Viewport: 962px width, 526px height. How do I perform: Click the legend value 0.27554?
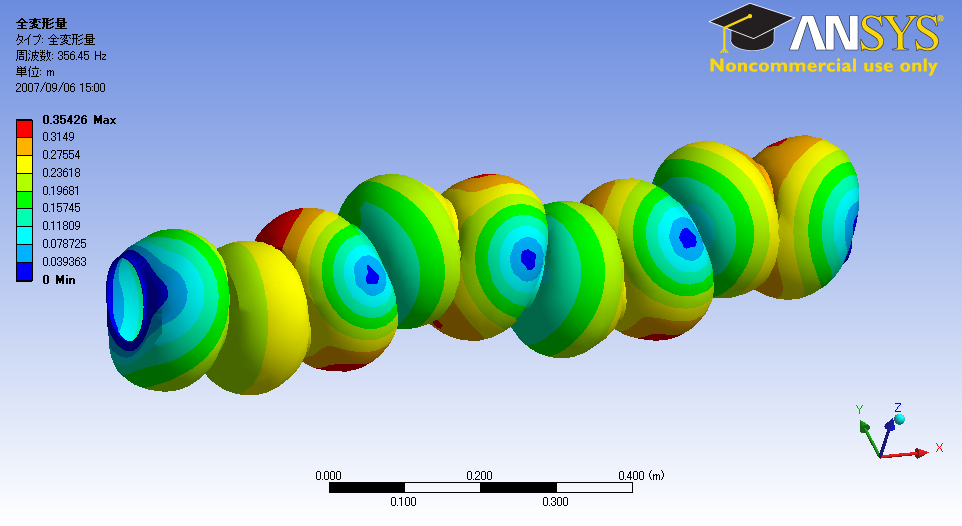pos(61,155)
